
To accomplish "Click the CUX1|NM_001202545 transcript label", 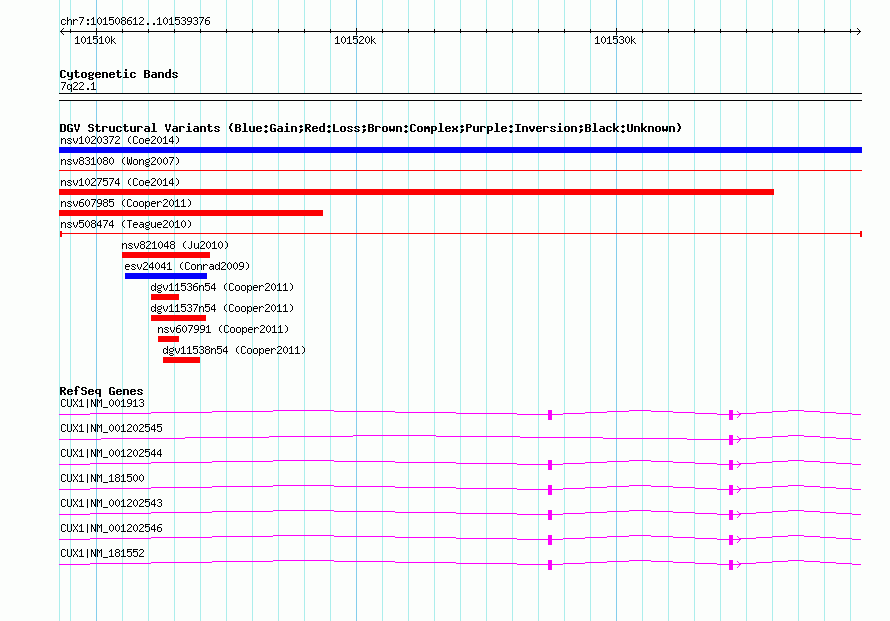I will 111,429.
